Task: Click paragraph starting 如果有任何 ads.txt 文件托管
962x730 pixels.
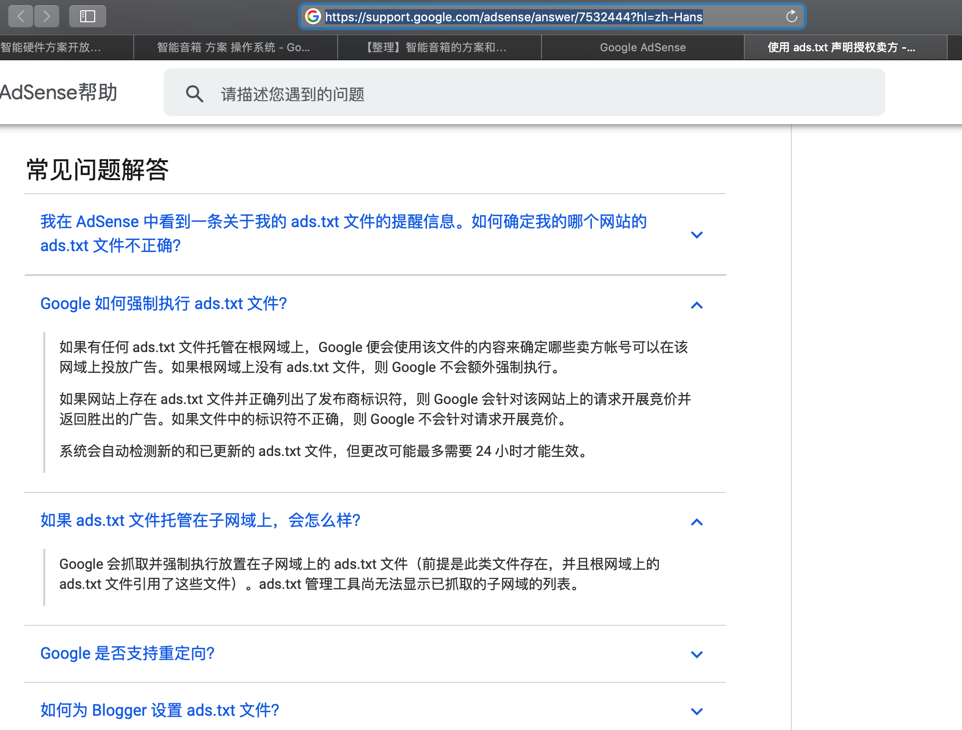Action: tap(374, 357)
